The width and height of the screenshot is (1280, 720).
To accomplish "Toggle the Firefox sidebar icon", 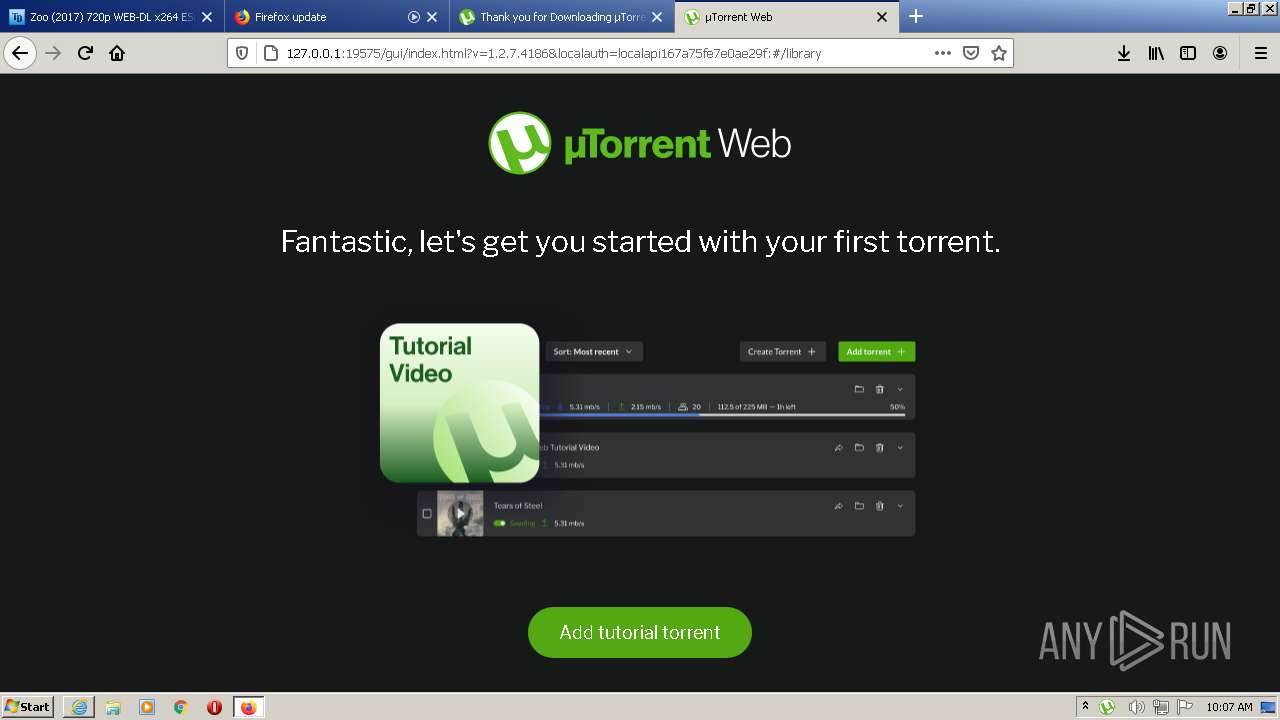I will [1188, 53].
